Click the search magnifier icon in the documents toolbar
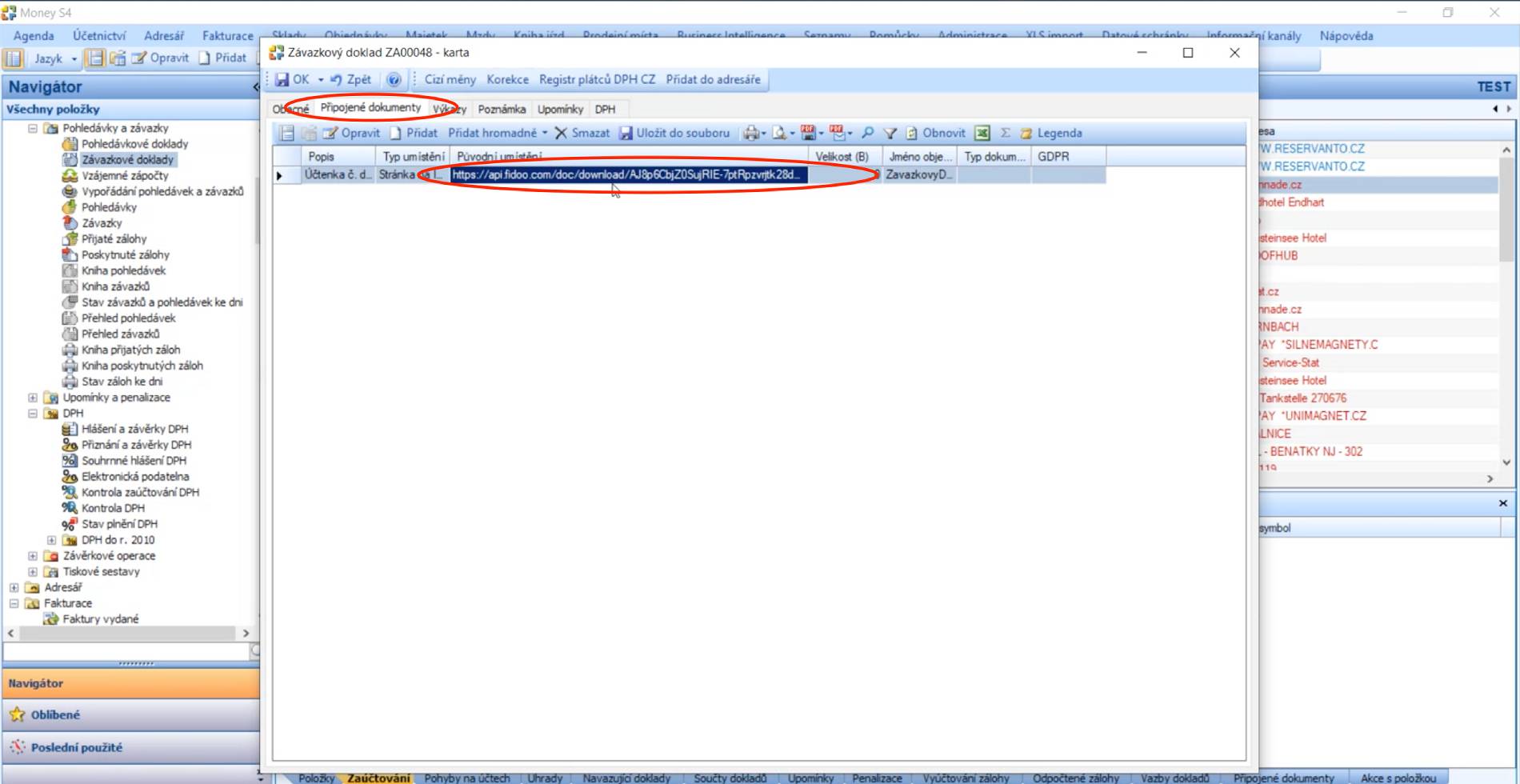Image resolution: width=1520 pixels, height=784 pixels. (x=867, y=133)
